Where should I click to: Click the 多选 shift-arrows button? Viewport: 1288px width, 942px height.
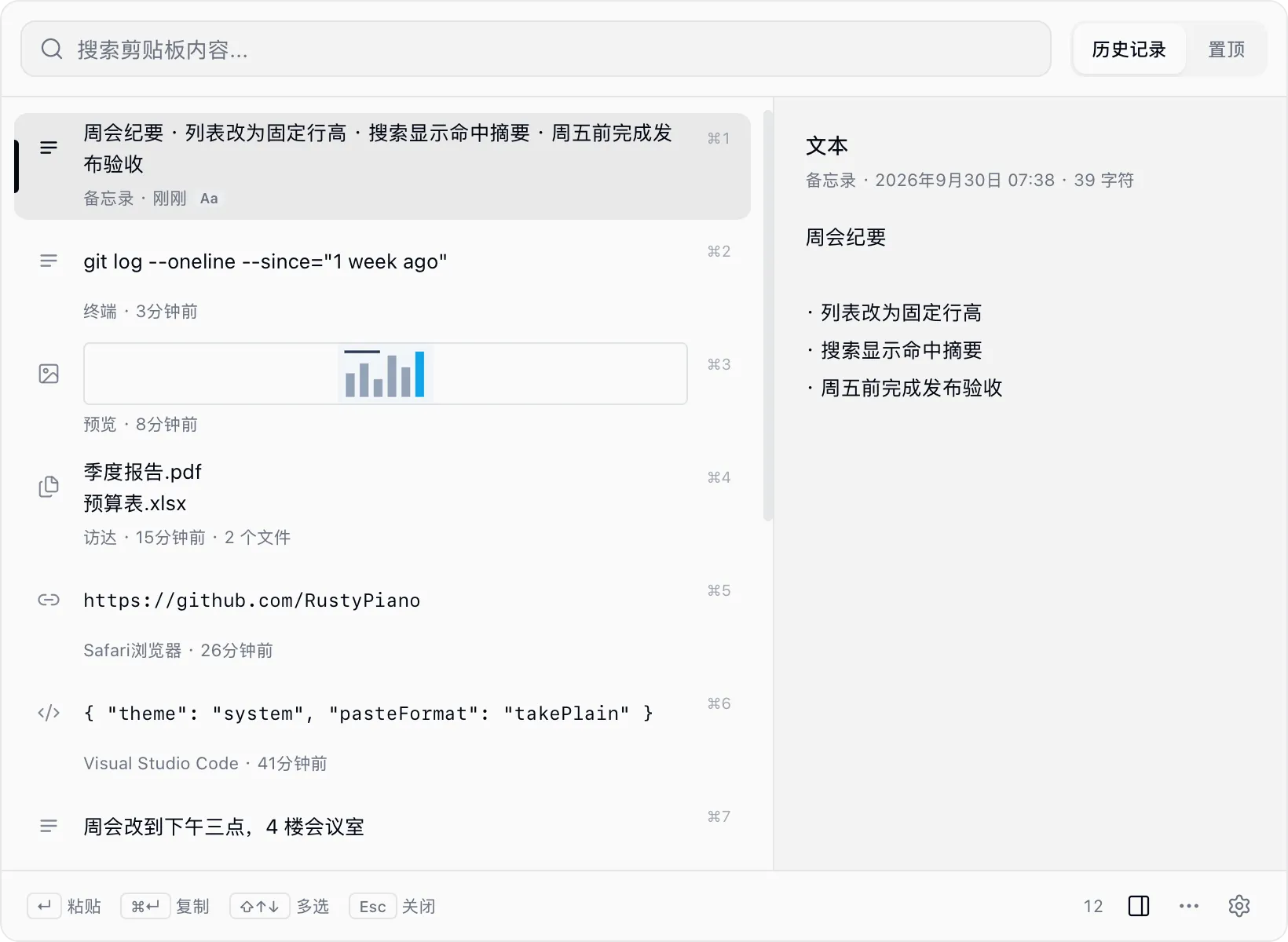[280, 906]
